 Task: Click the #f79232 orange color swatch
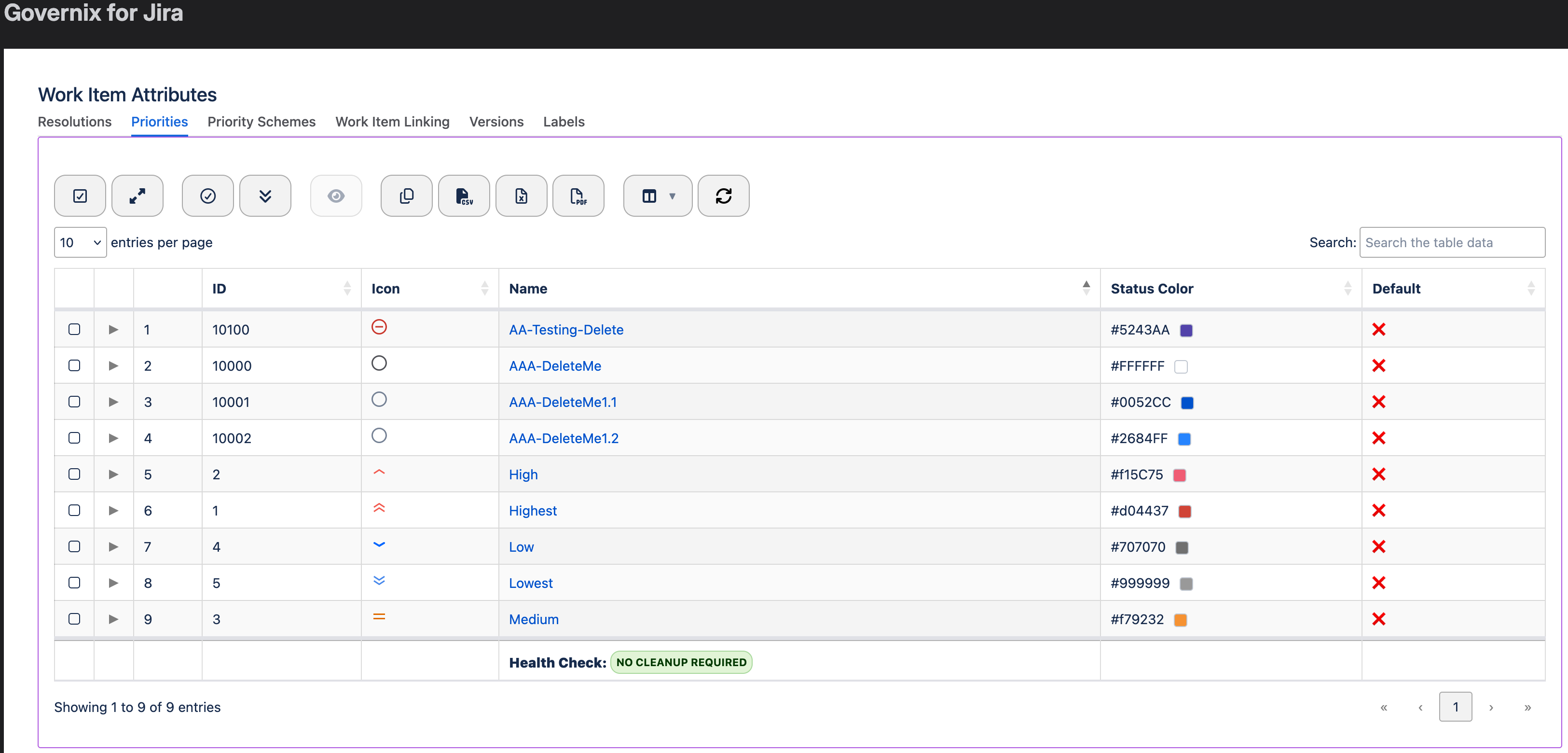[x=1180, y=620]
